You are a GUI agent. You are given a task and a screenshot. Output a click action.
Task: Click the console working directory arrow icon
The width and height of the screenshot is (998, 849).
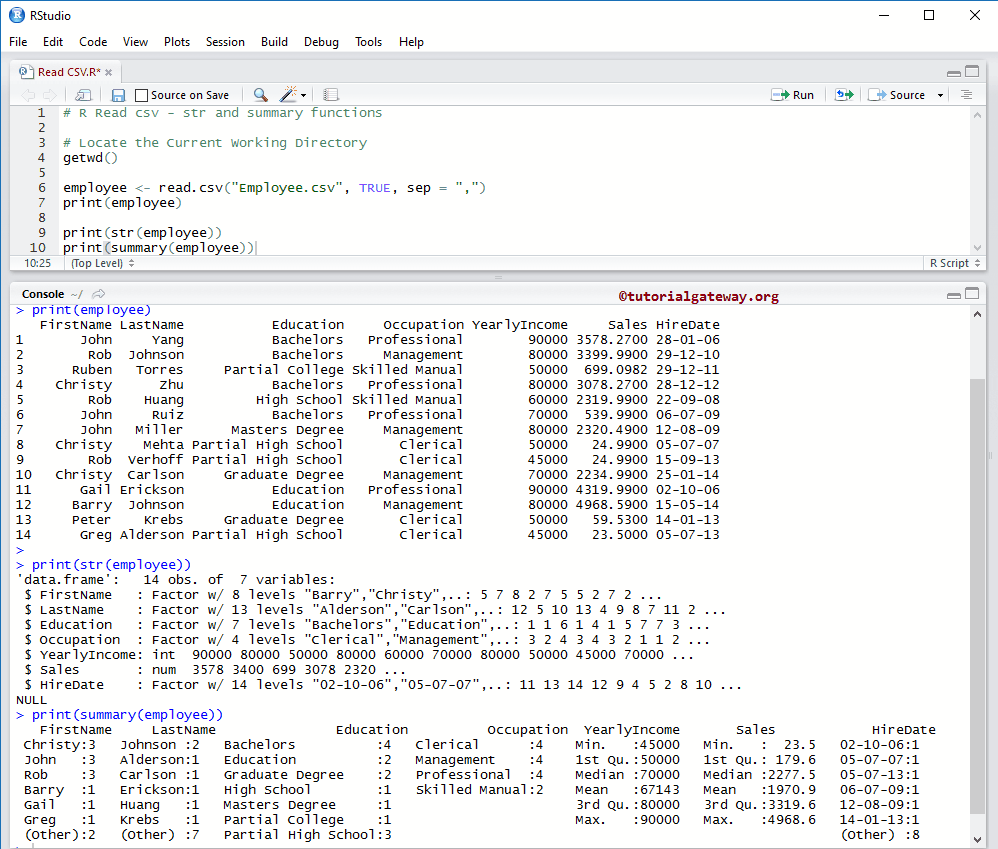98,294
